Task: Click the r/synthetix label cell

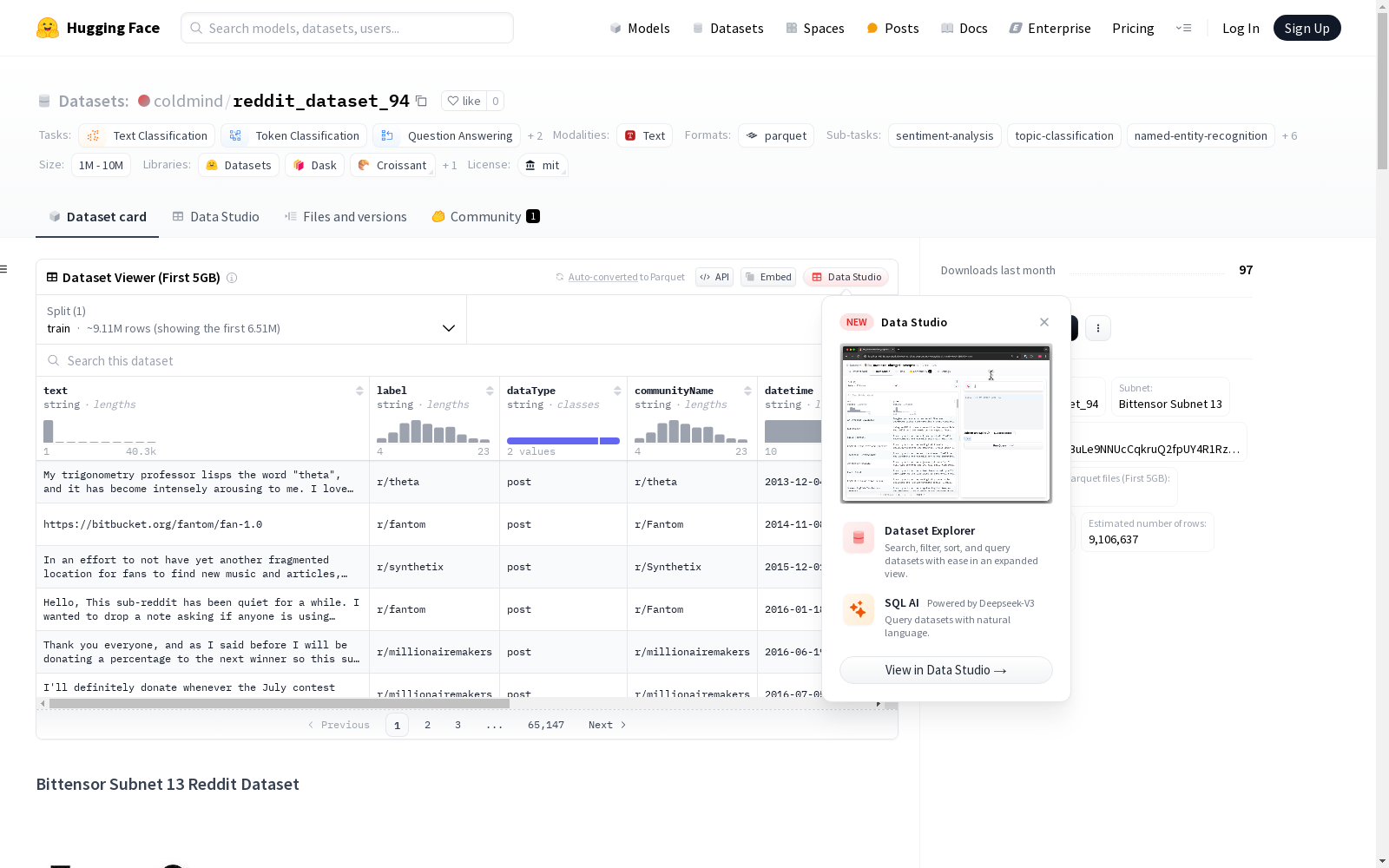Action: click(x=434, y=567)
